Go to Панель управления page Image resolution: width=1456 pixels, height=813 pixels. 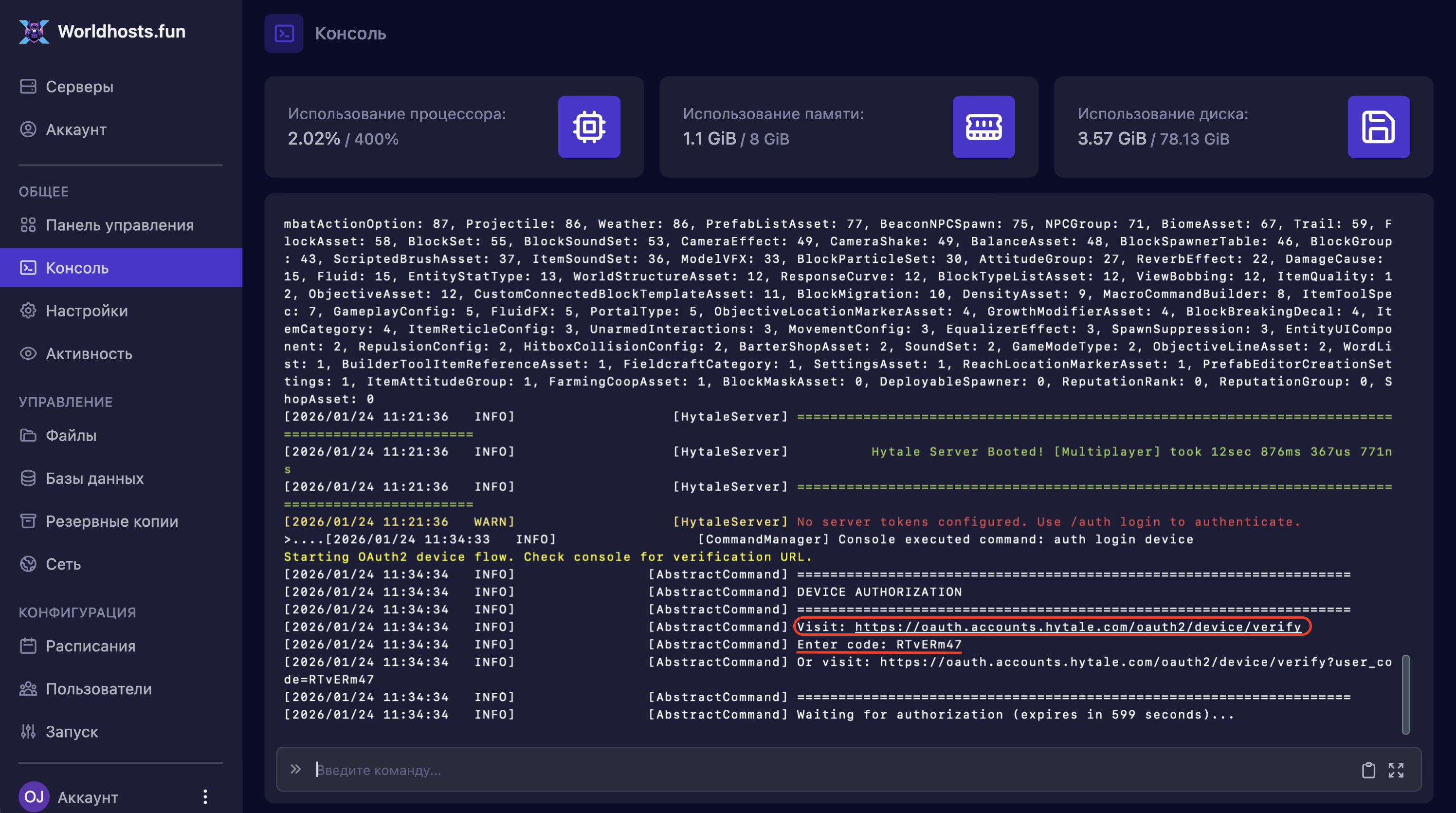click(x=119, y=225)
